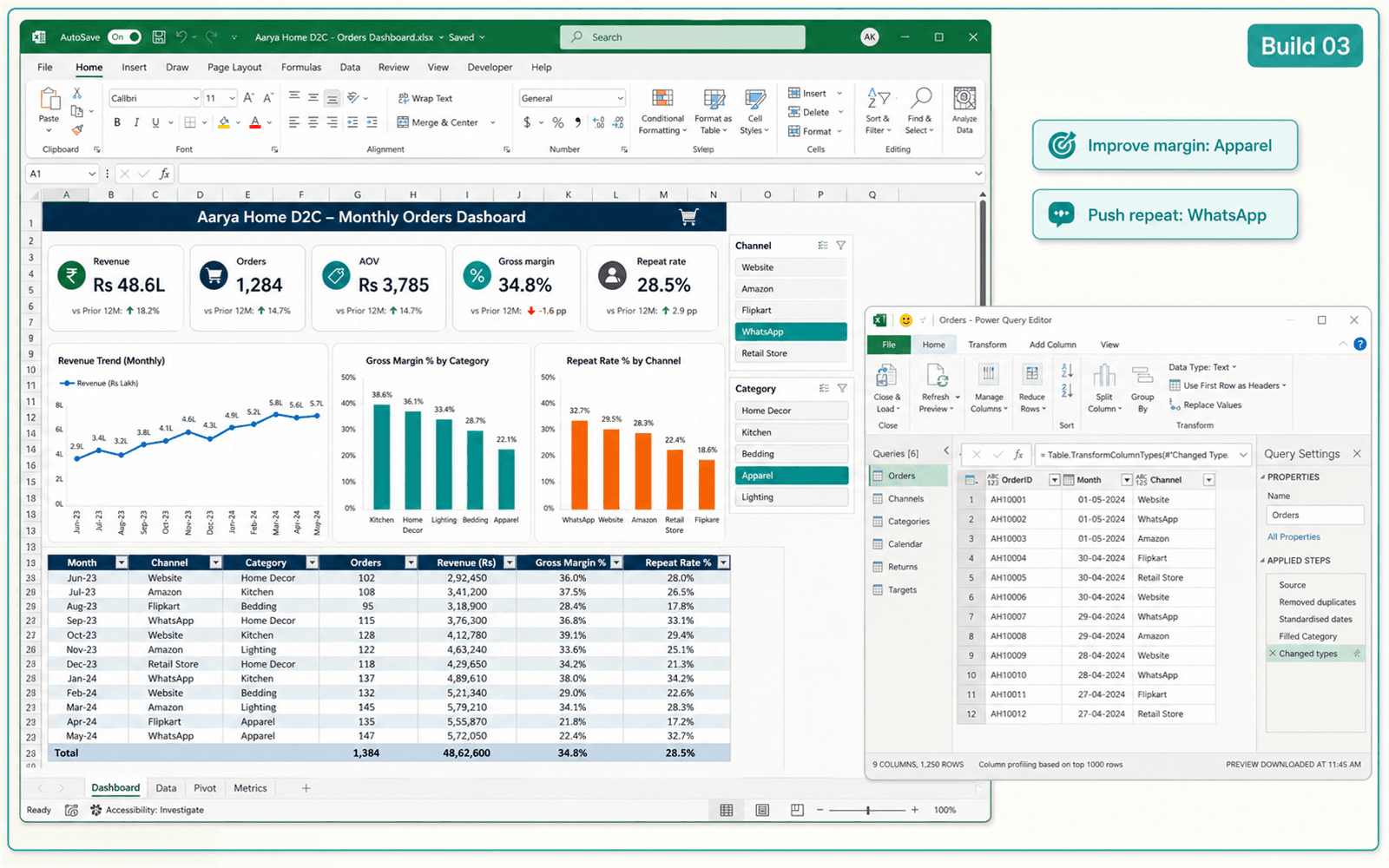Open the Insert ribbon tab
Image resolution: width=1389 pixels, height=868 pixels.
(134, 67)
